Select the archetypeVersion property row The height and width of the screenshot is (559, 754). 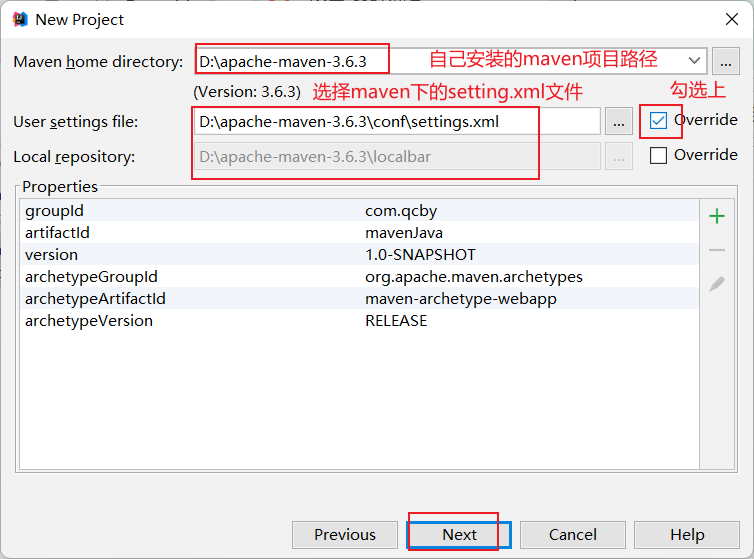(x=359, y=320)
